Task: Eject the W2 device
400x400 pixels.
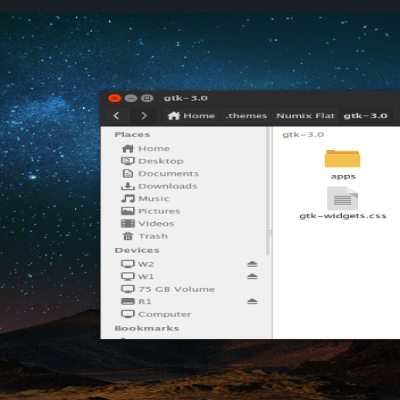Action: pyautogui.click(x=252, y=264)
